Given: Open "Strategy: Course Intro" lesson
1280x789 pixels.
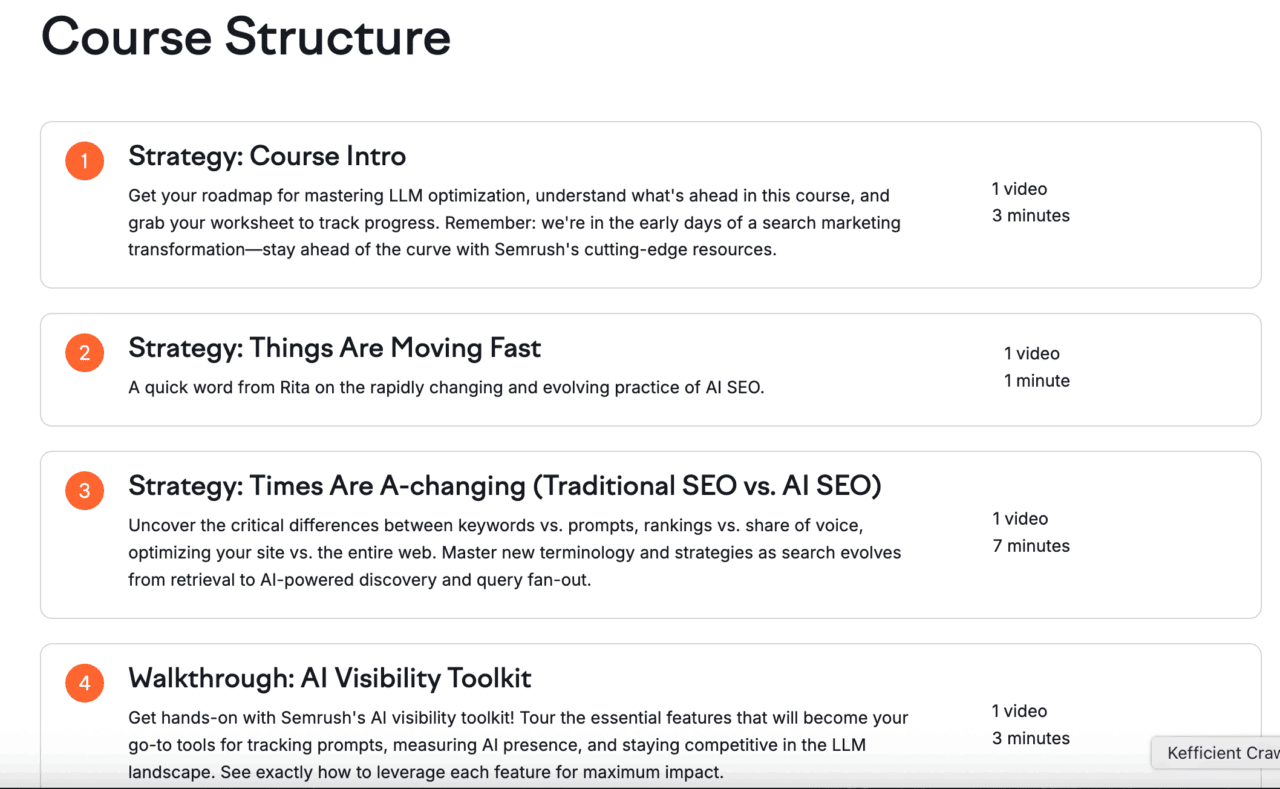Looking at the screenshot, I should click(x=266, y=156).
